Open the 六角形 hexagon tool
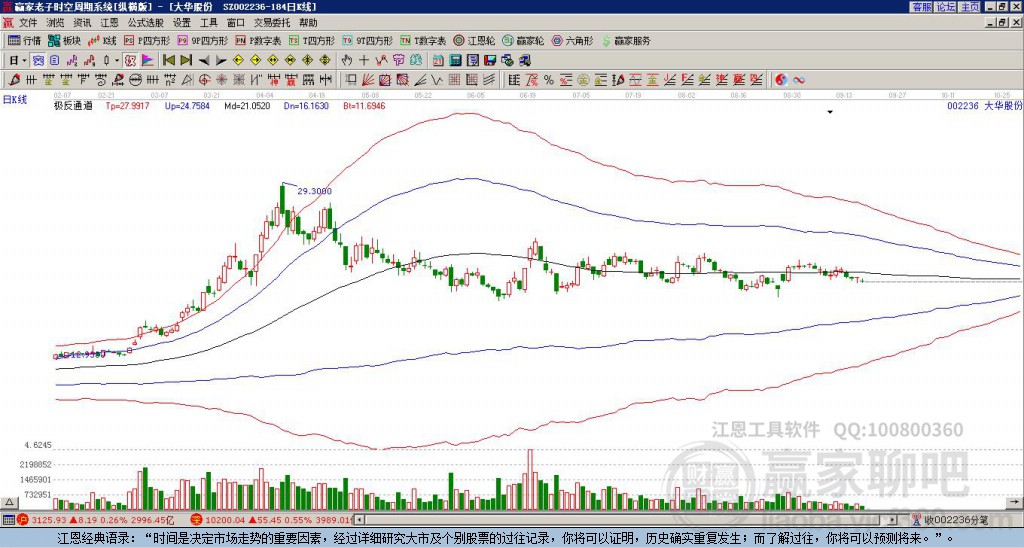The image size is (1024, 548). coord(573,40)
